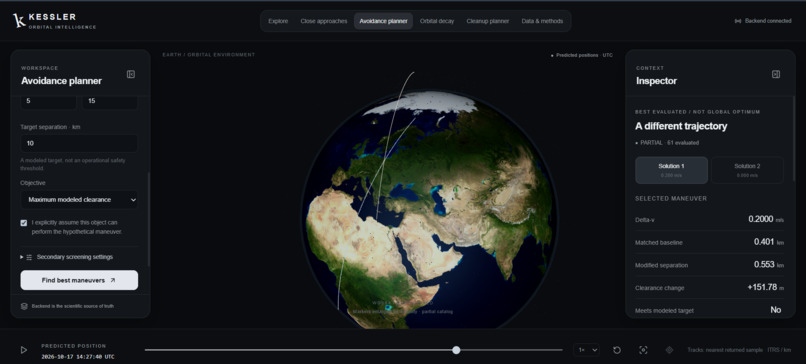Expand Secondary screening settings
Viewport: 806px width, 364px height.
67,257
